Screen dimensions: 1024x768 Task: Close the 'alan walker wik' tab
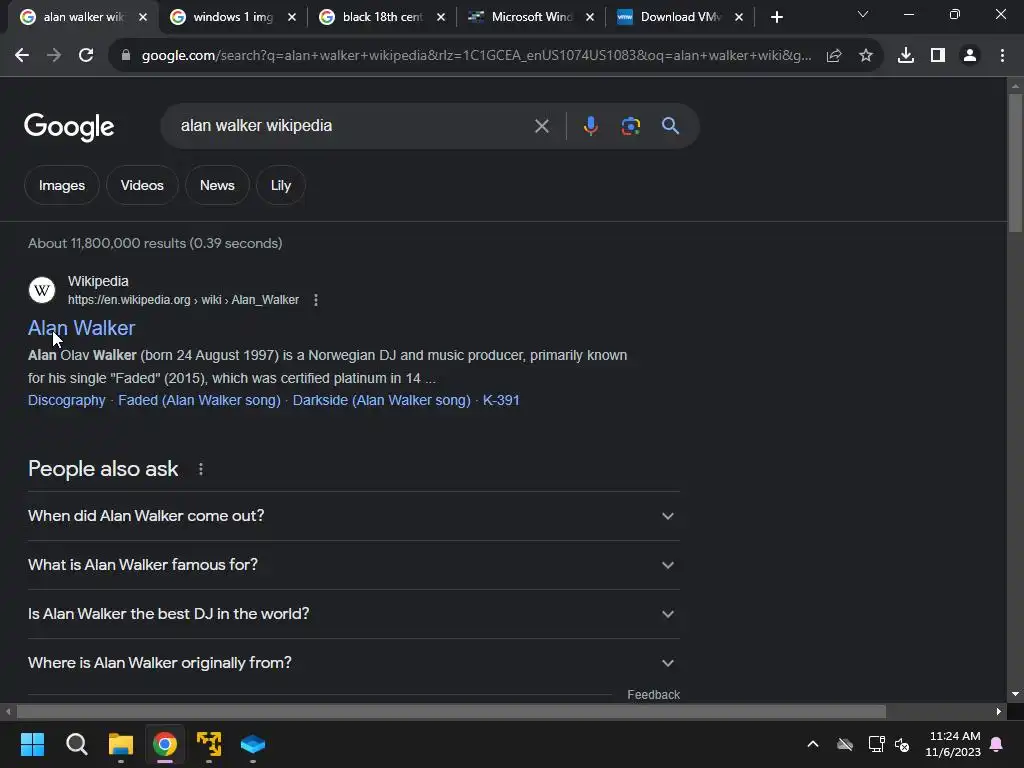[143, 17]
